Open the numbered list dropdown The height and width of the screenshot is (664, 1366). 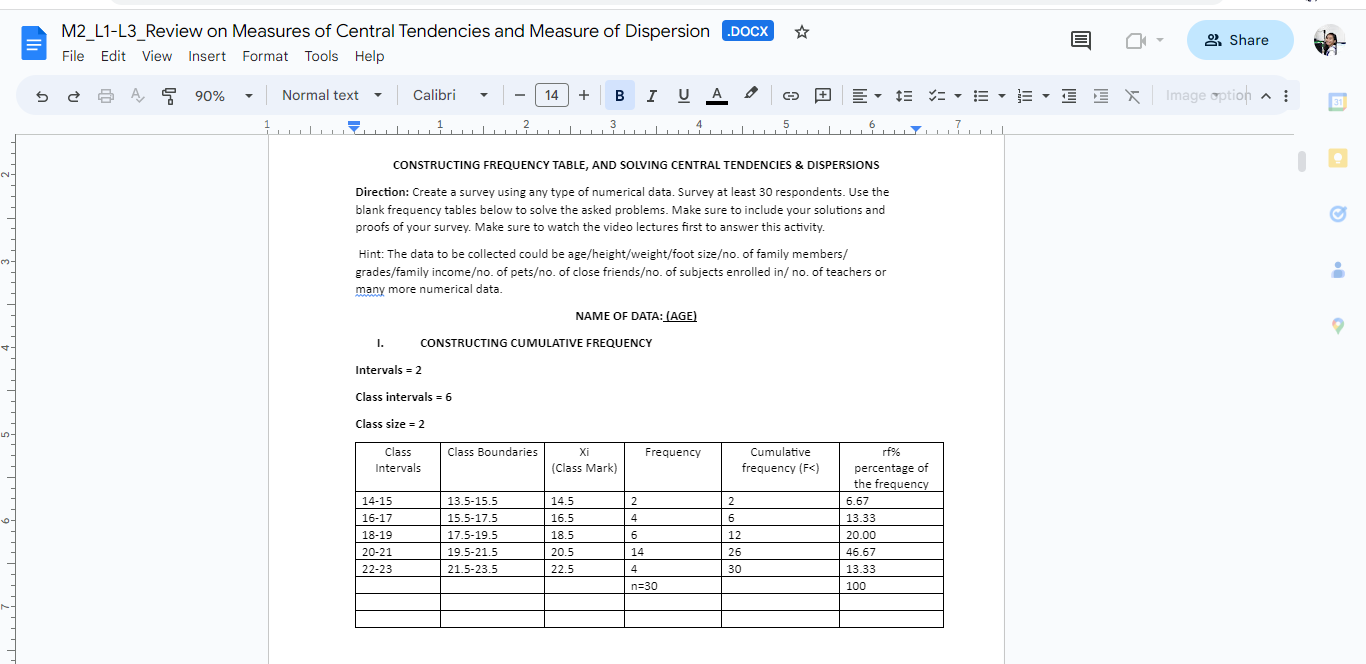tap(1032, 96)
